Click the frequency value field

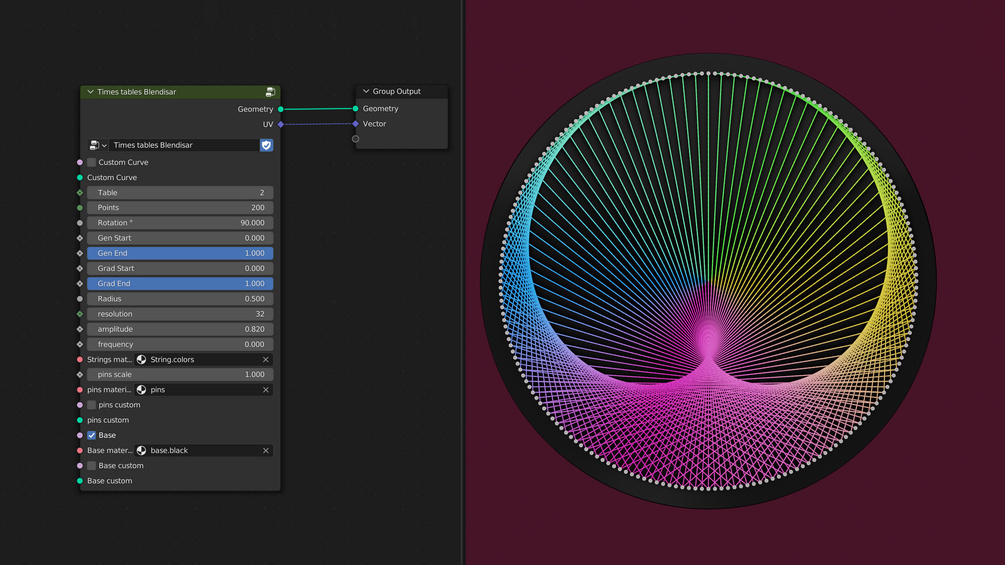pyautogui.click(x=180, y=344)
